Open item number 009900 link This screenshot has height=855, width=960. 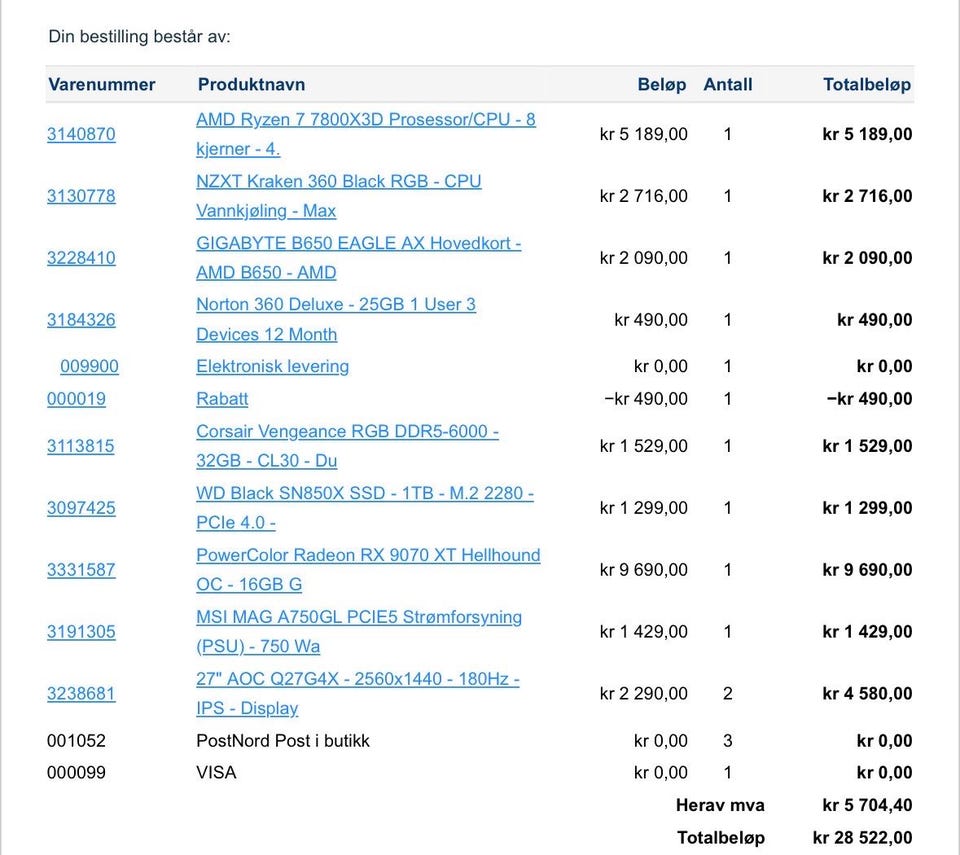click(x=89, y=366)
